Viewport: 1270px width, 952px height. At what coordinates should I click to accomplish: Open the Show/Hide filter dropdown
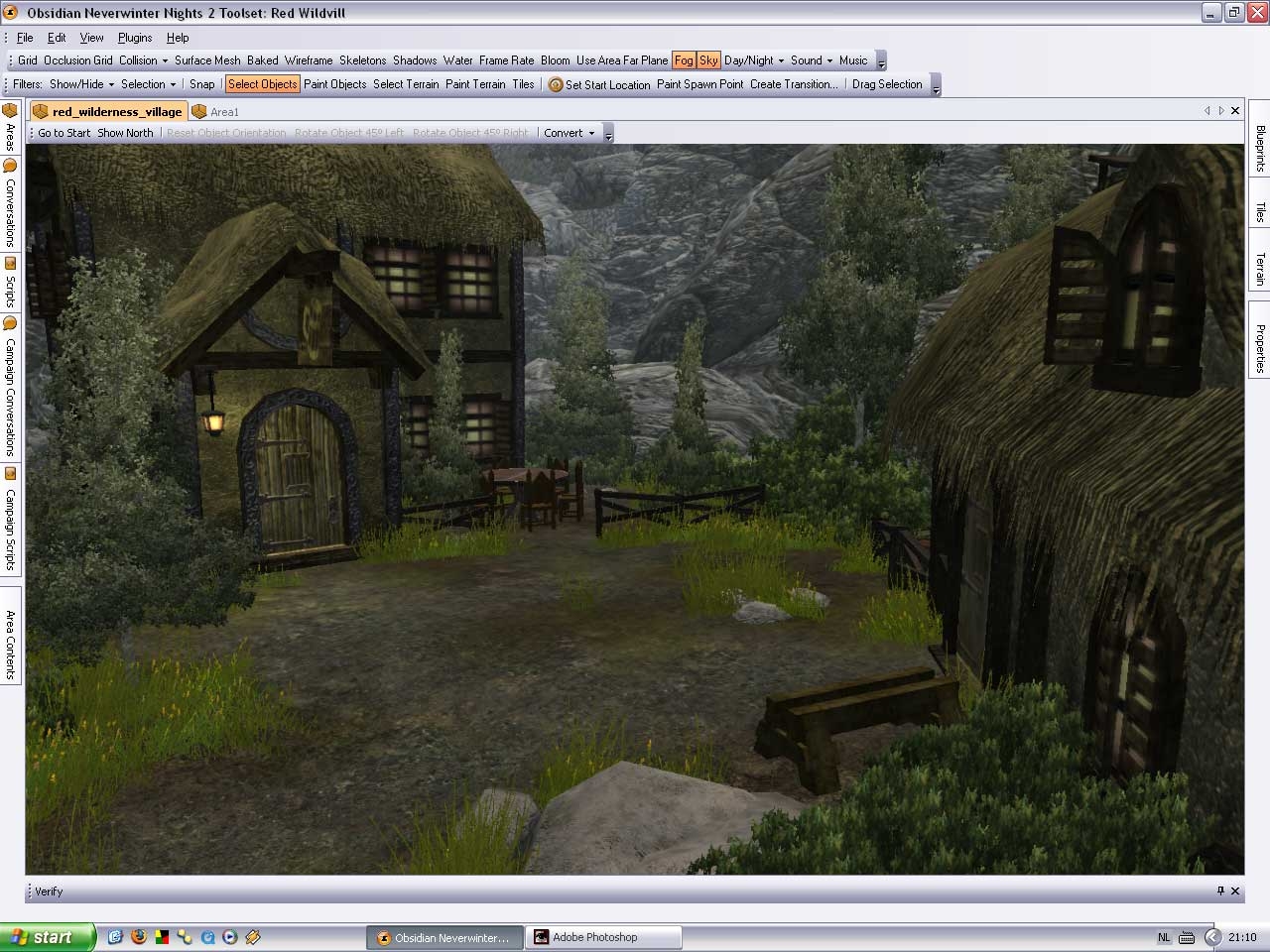coord(81,84)
